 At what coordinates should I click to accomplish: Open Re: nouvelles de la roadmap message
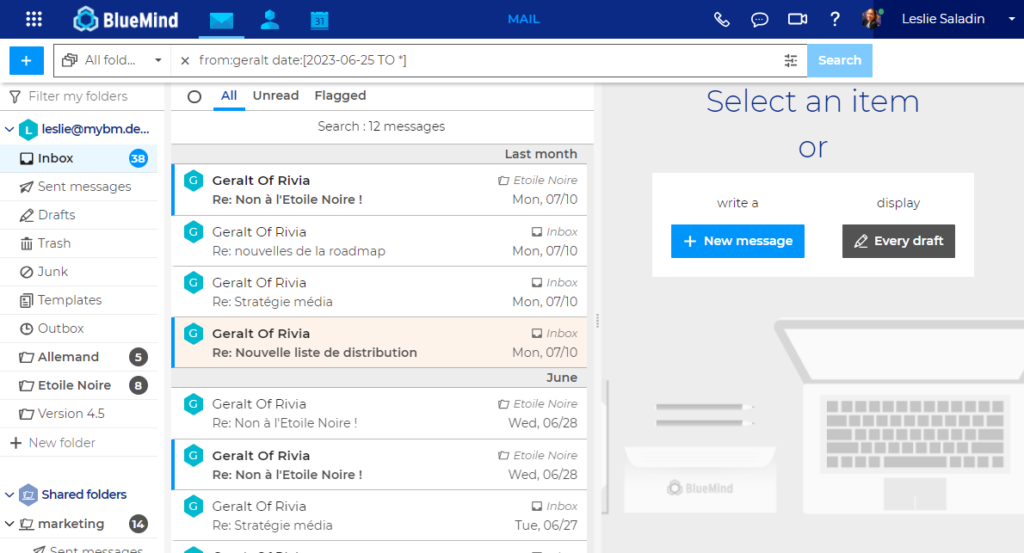tap(379, 241)
